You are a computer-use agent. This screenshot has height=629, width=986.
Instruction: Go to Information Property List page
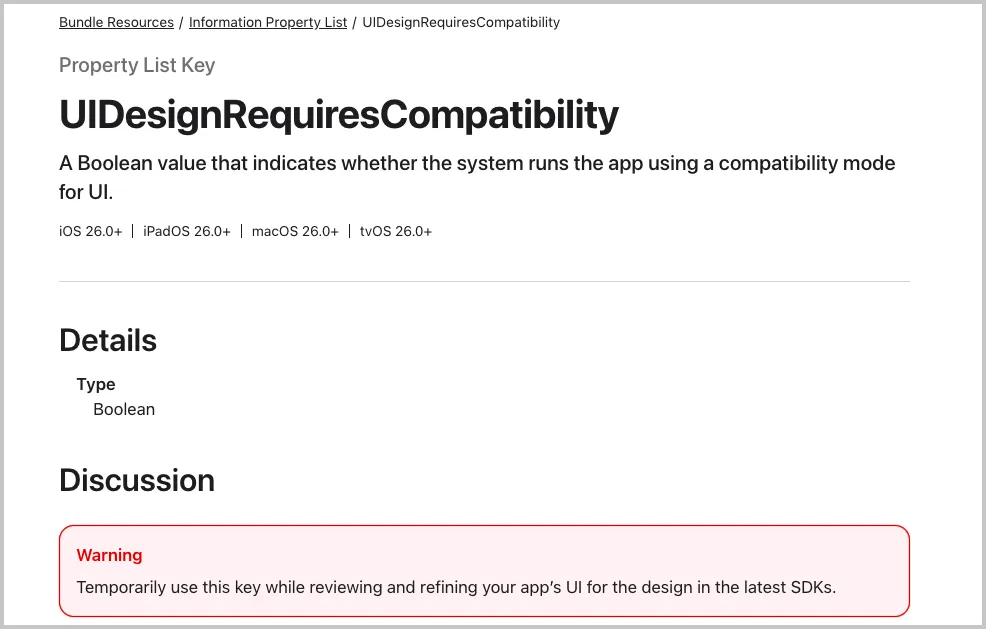pyautogui.click(x=268, y=22)
